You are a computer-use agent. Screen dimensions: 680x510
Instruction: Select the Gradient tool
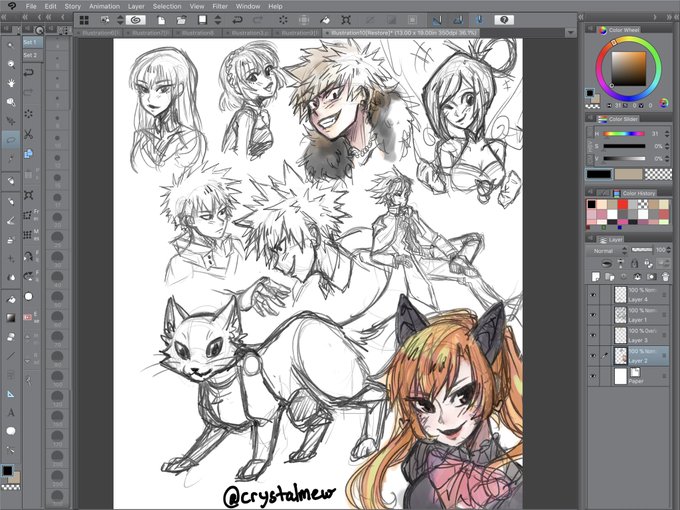pos(11,318)
